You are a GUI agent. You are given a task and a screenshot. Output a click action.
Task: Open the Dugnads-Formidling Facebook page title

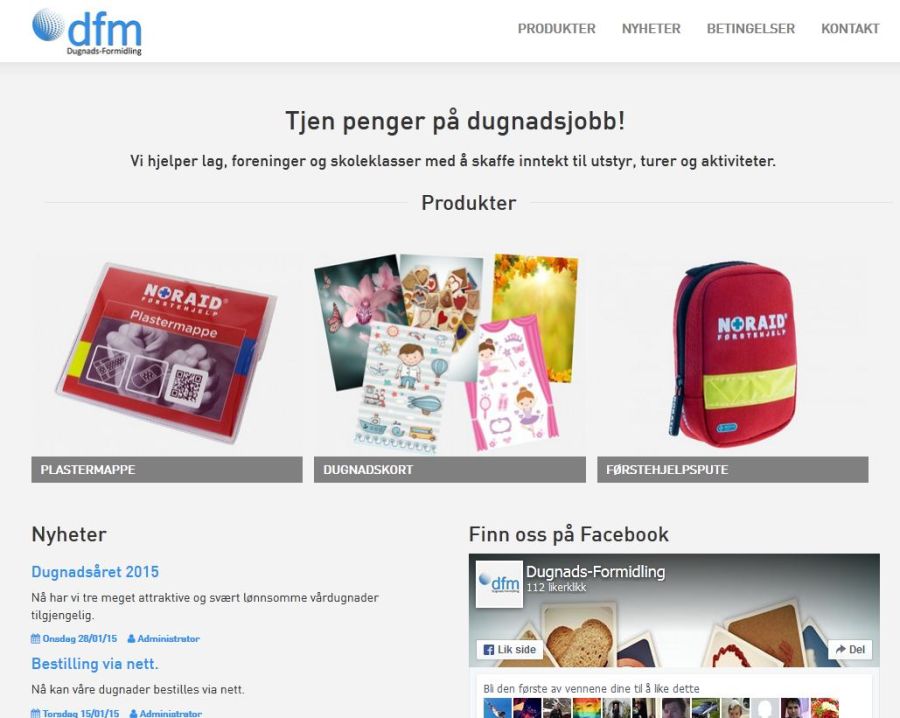[595, 572]
